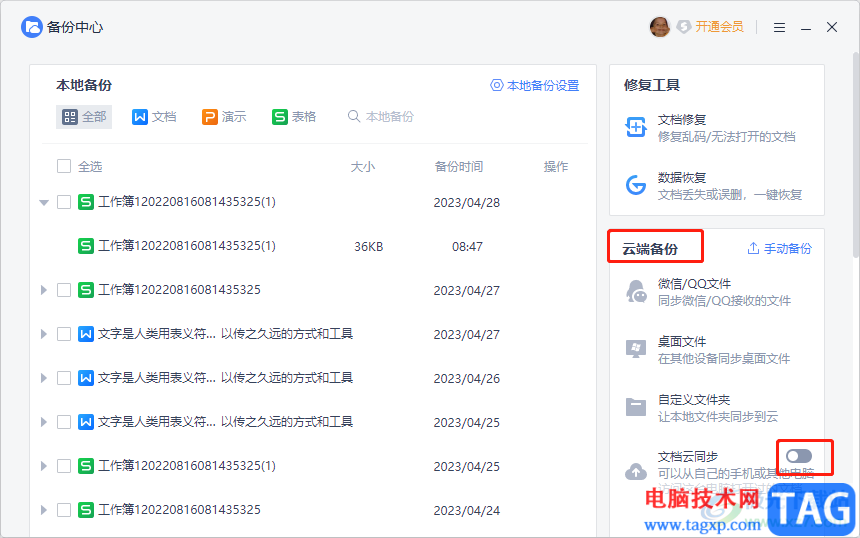
Task: Expand the 2023/04/25 文字是人类 document row
Action: (44, 422)
